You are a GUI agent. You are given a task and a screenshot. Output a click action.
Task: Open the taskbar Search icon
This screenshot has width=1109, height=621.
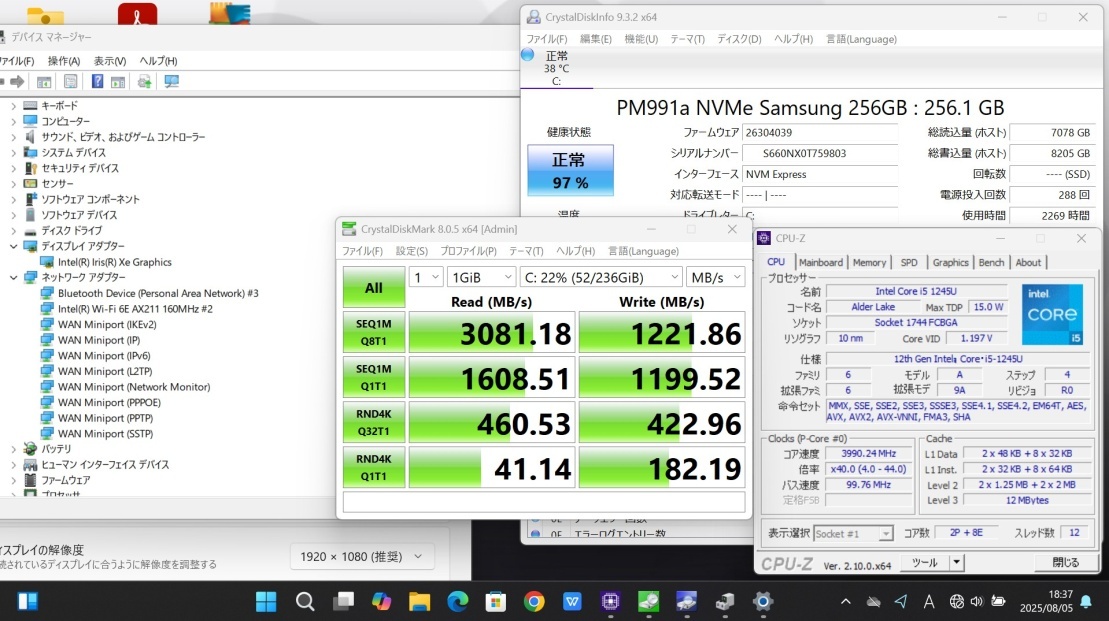pos(305,601)
